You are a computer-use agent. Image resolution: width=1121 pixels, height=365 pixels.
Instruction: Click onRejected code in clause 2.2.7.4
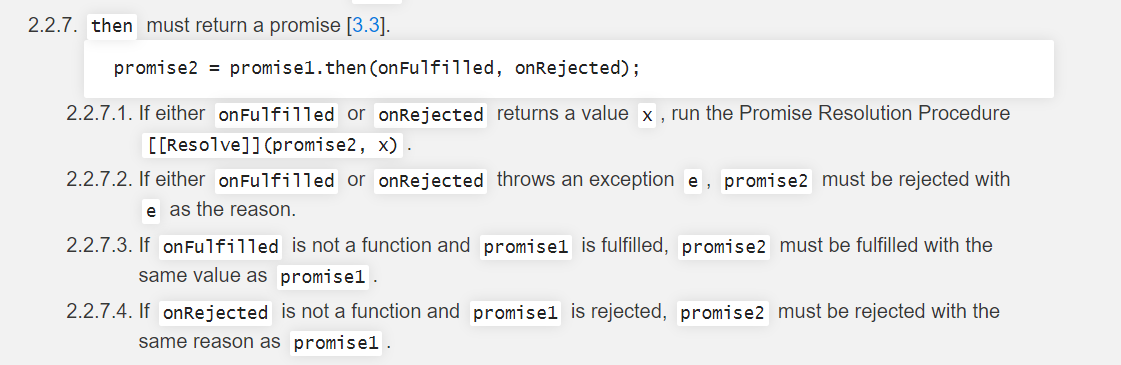click(215, 313)
